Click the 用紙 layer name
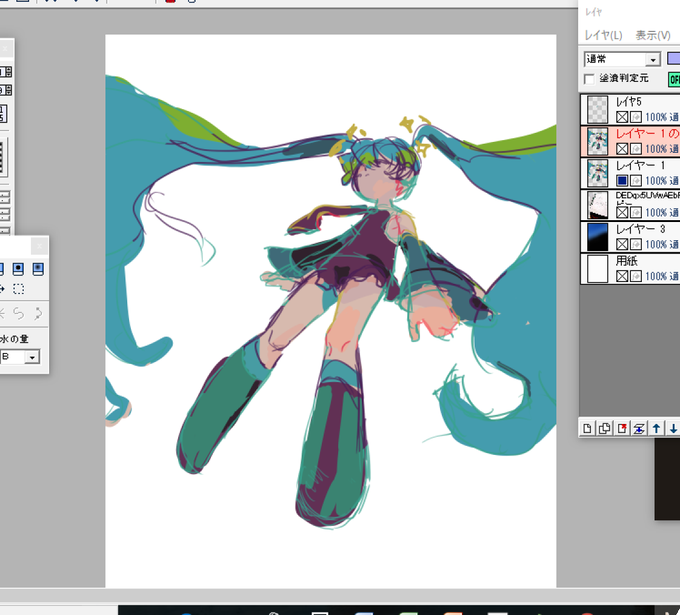This screenshot has width=680, height=615. [627, 261]
